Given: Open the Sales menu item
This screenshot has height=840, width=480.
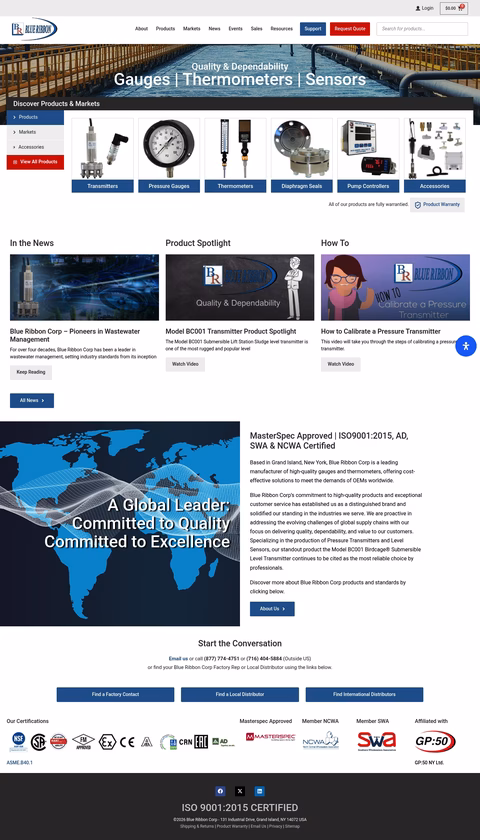Looking at the screenshot, I should point(257,29).
